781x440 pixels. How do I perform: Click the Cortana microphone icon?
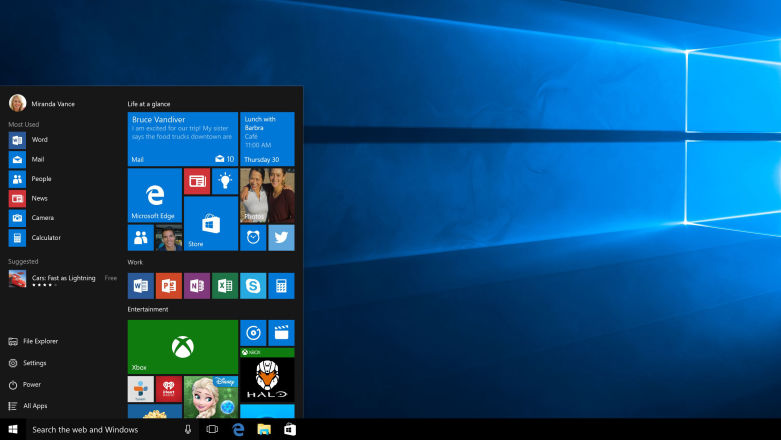click(187, 429)
